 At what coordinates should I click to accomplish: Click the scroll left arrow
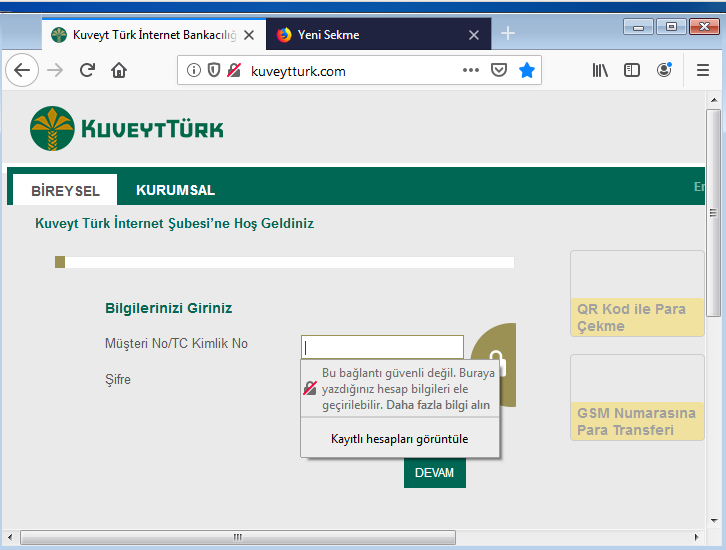(10, 538)
